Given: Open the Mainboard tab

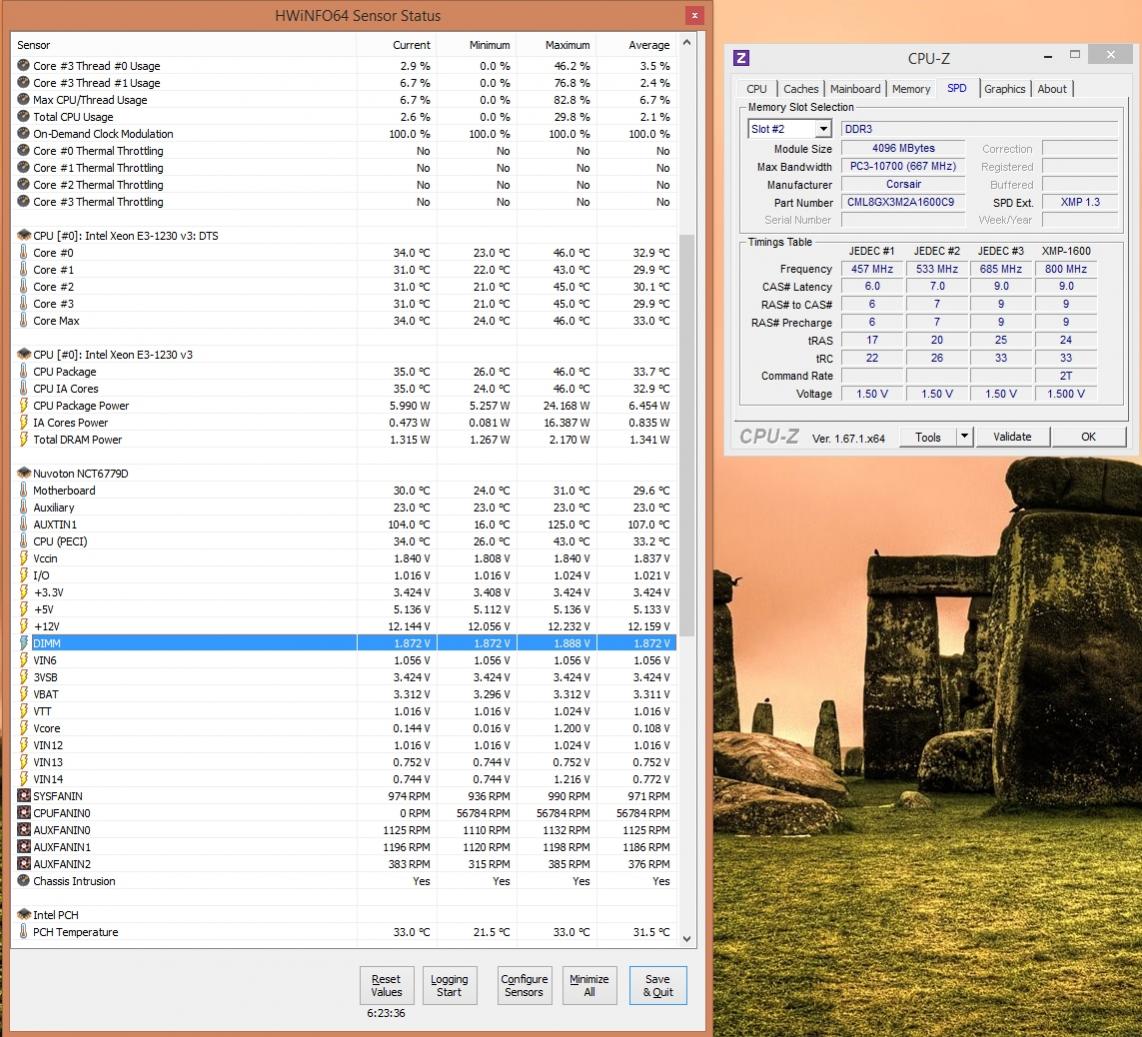Looking at the screenshot, I should [x=855, y=89].
